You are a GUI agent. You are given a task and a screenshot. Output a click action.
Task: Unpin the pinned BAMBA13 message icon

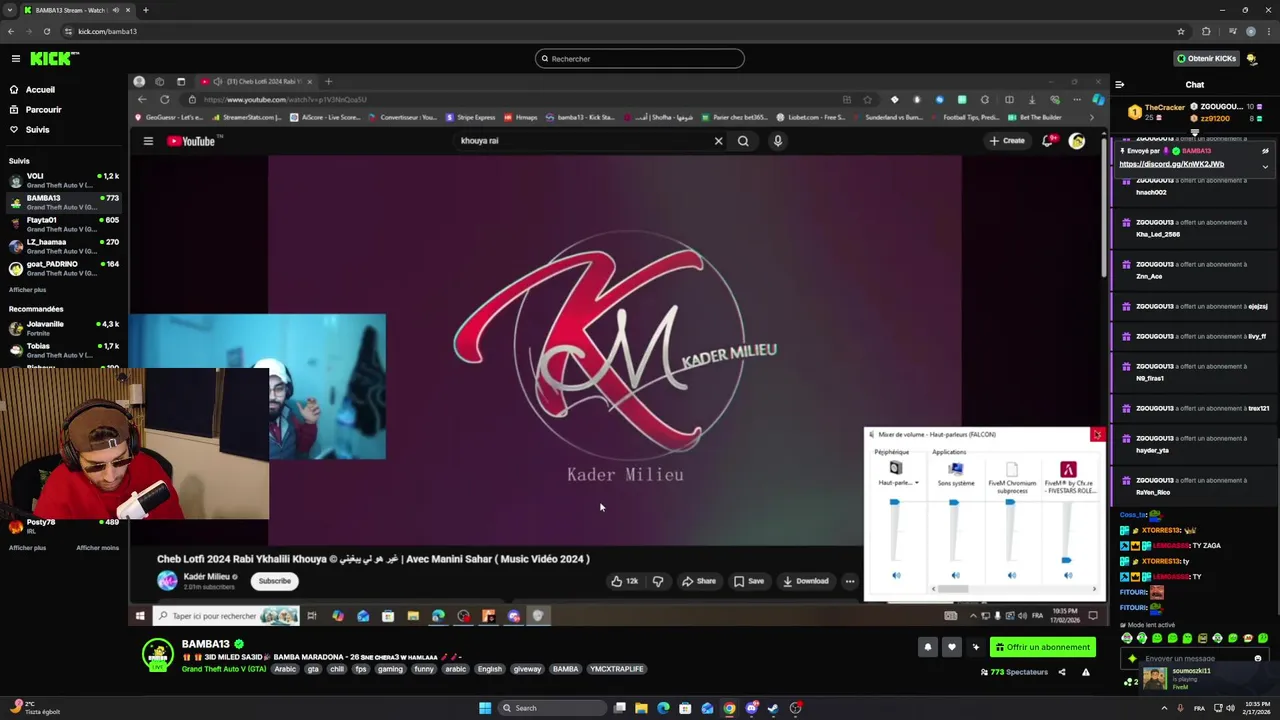1265,151
